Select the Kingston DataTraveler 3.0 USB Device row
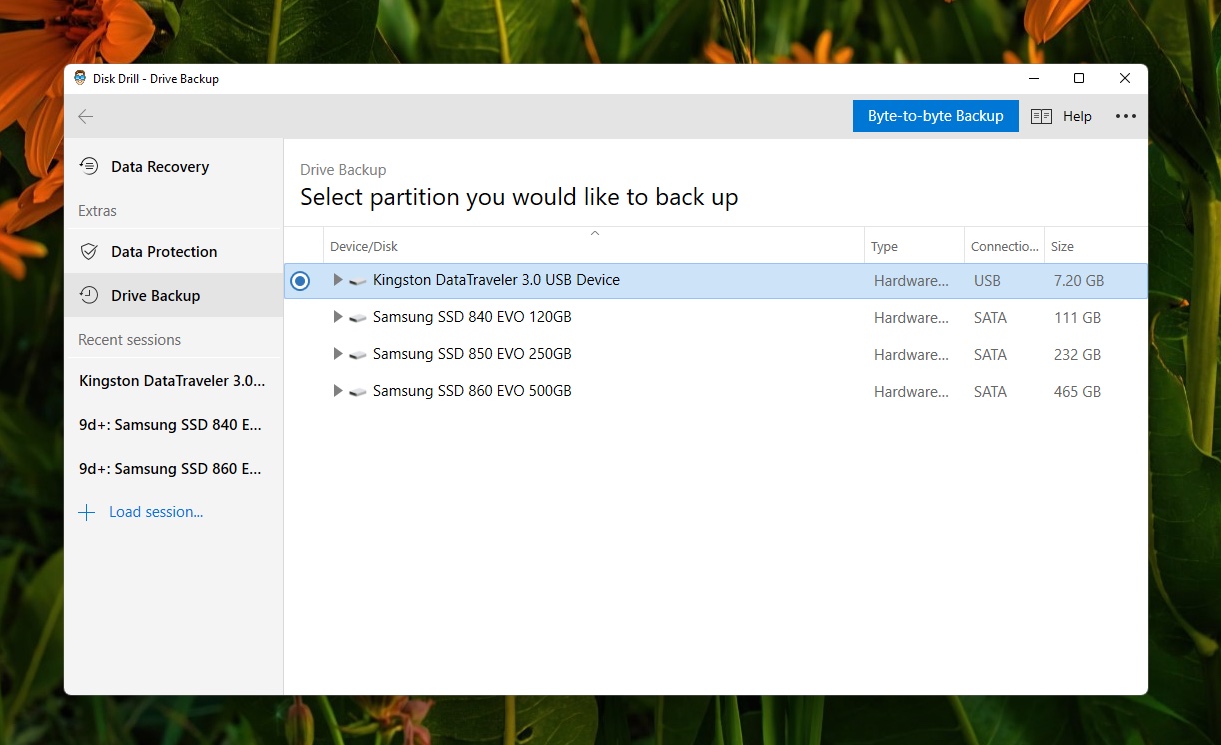 tap(716, 281)
